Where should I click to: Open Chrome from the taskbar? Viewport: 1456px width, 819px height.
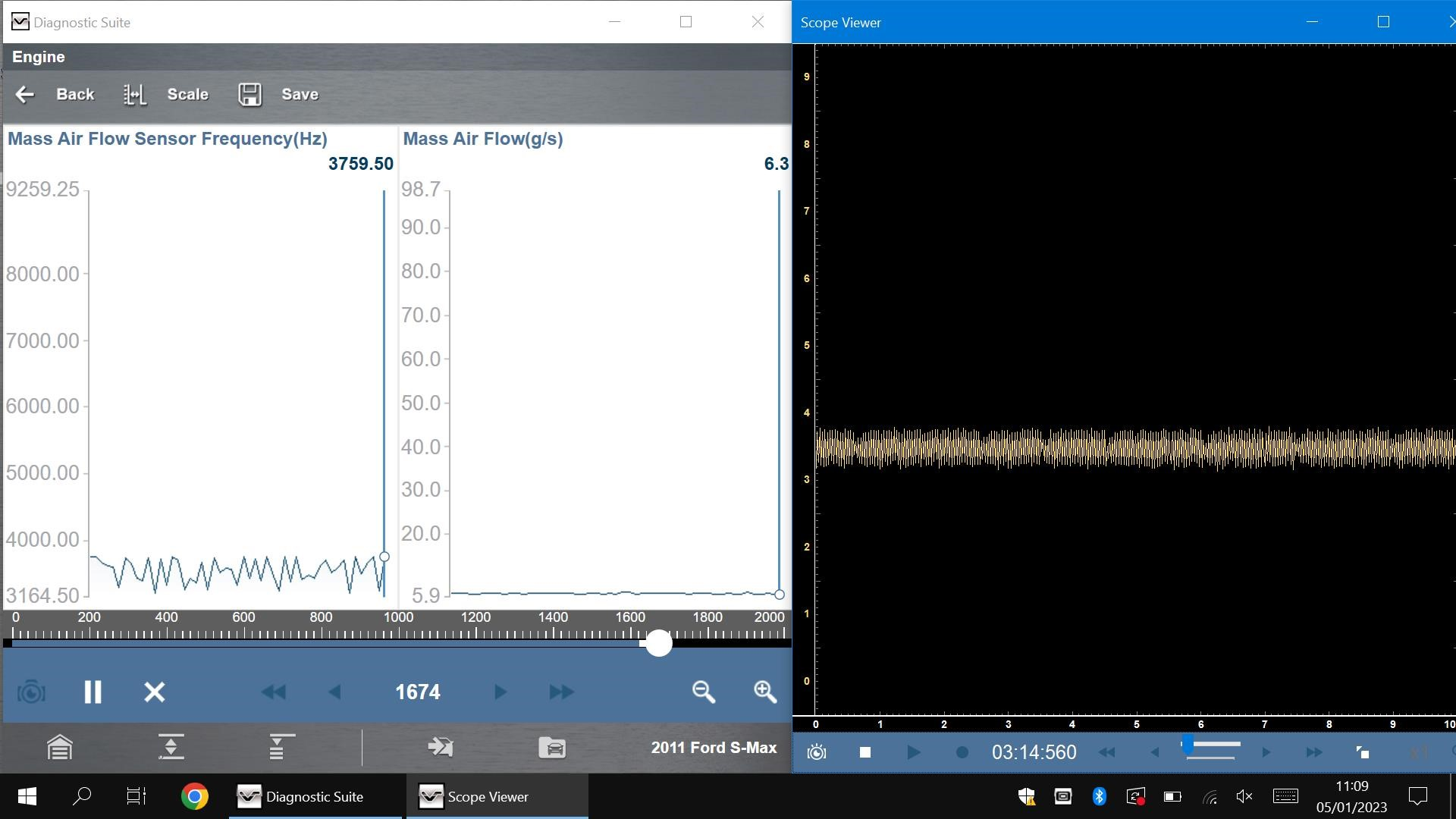[x=195, y=796]
